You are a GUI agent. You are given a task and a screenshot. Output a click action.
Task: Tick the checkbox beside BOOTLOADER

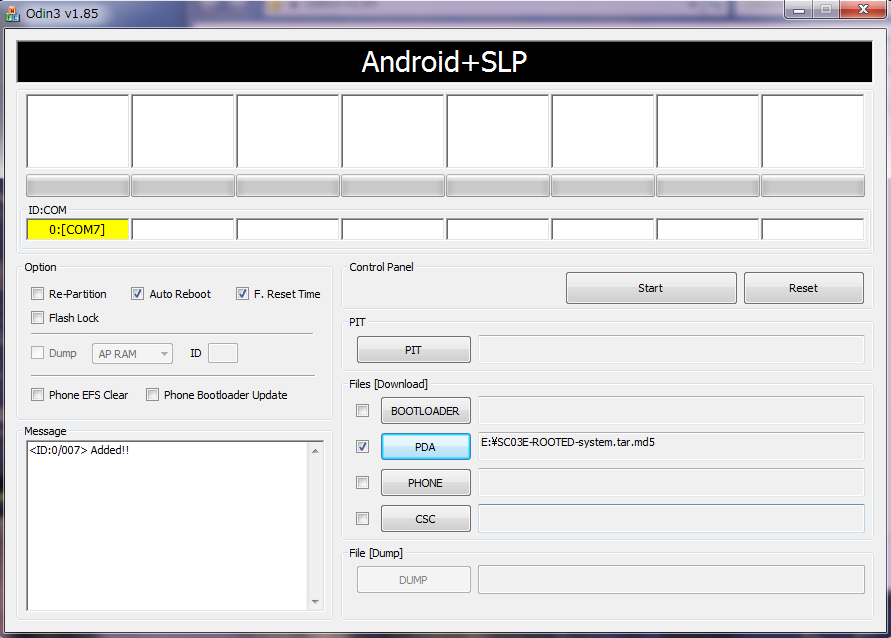[362, 410]
